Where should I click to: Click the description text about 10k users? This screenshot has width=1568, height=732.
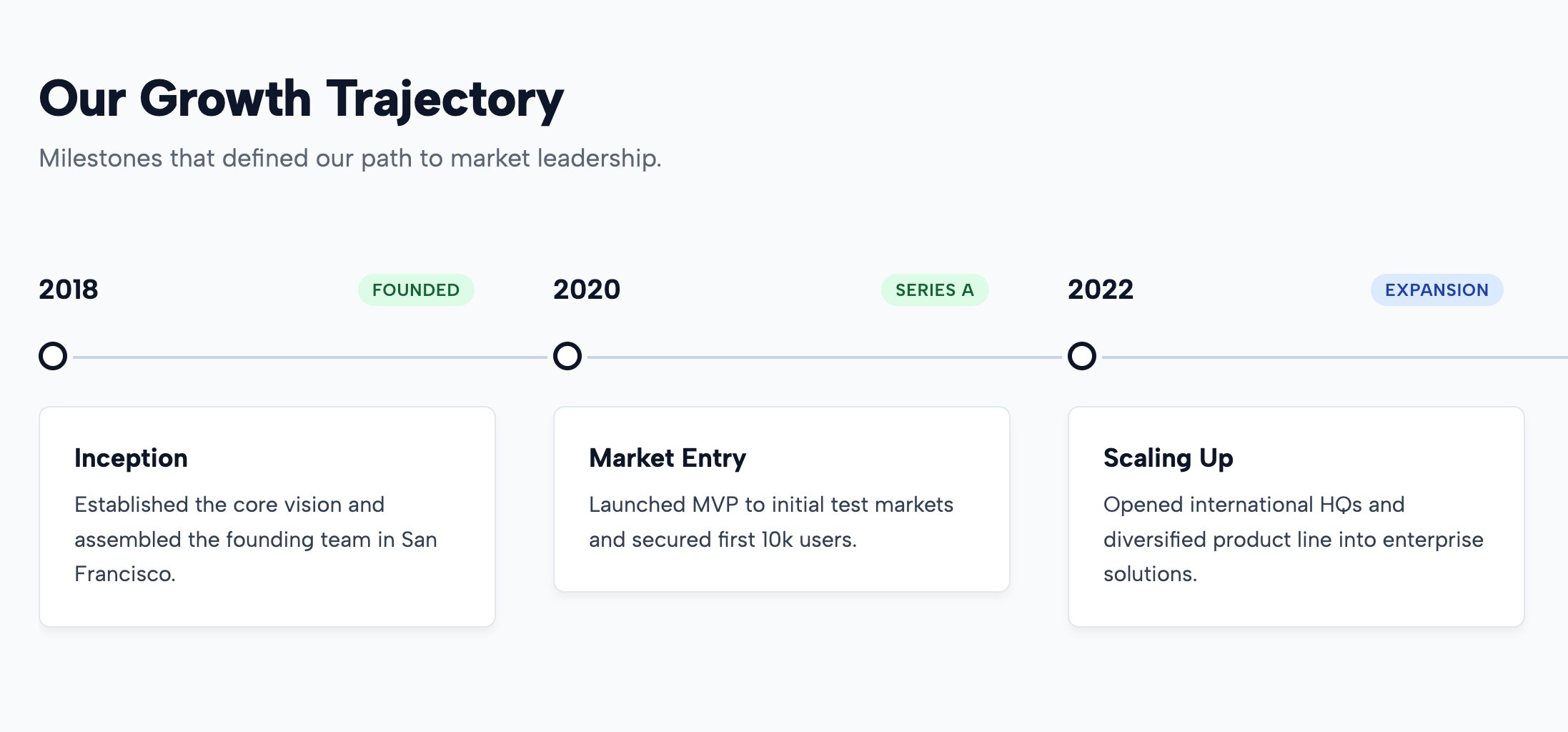(x=771, y=522)
